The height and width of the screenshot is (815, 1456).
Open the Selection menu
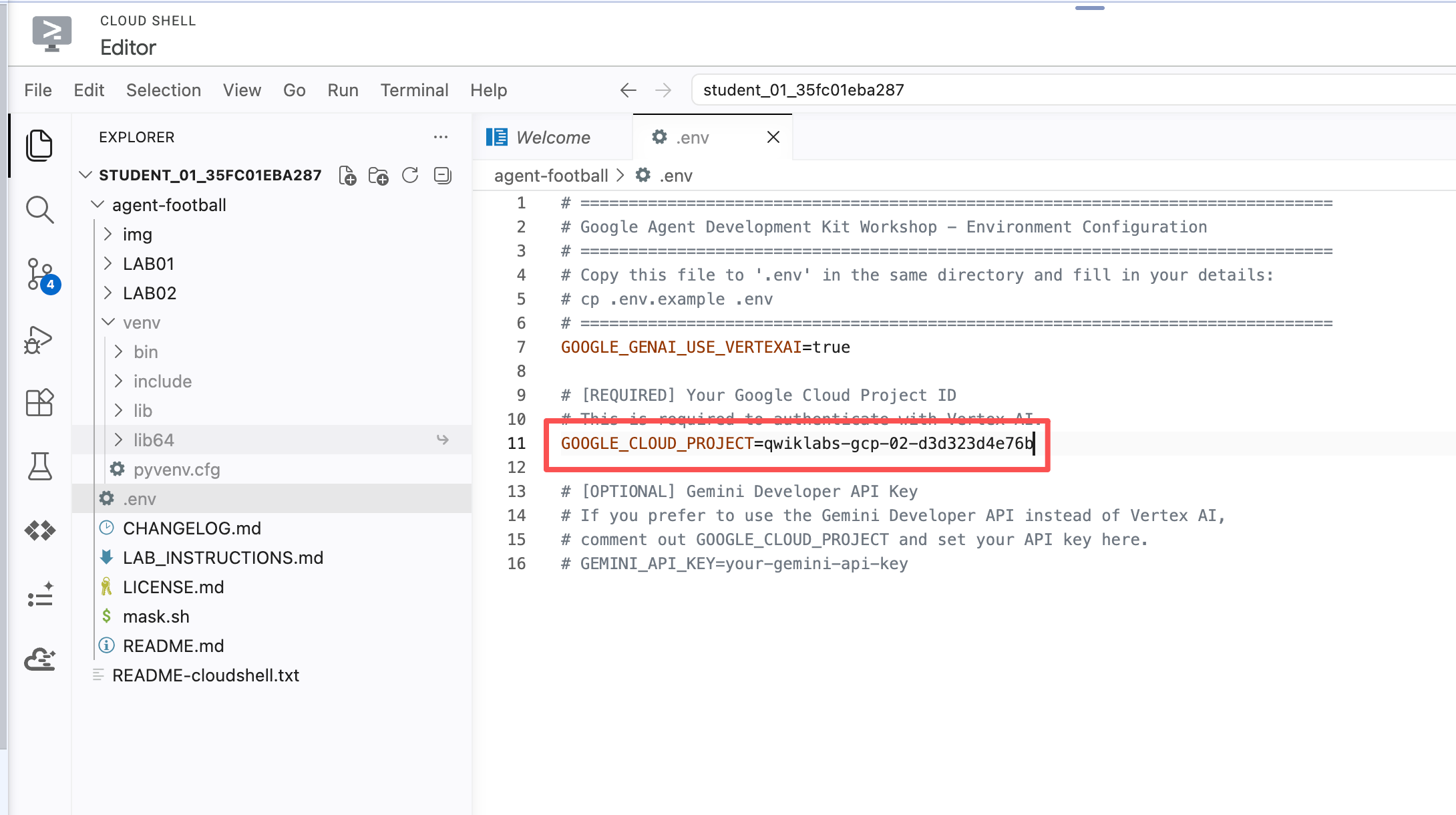pyautogui.click(x=164, y=90)
